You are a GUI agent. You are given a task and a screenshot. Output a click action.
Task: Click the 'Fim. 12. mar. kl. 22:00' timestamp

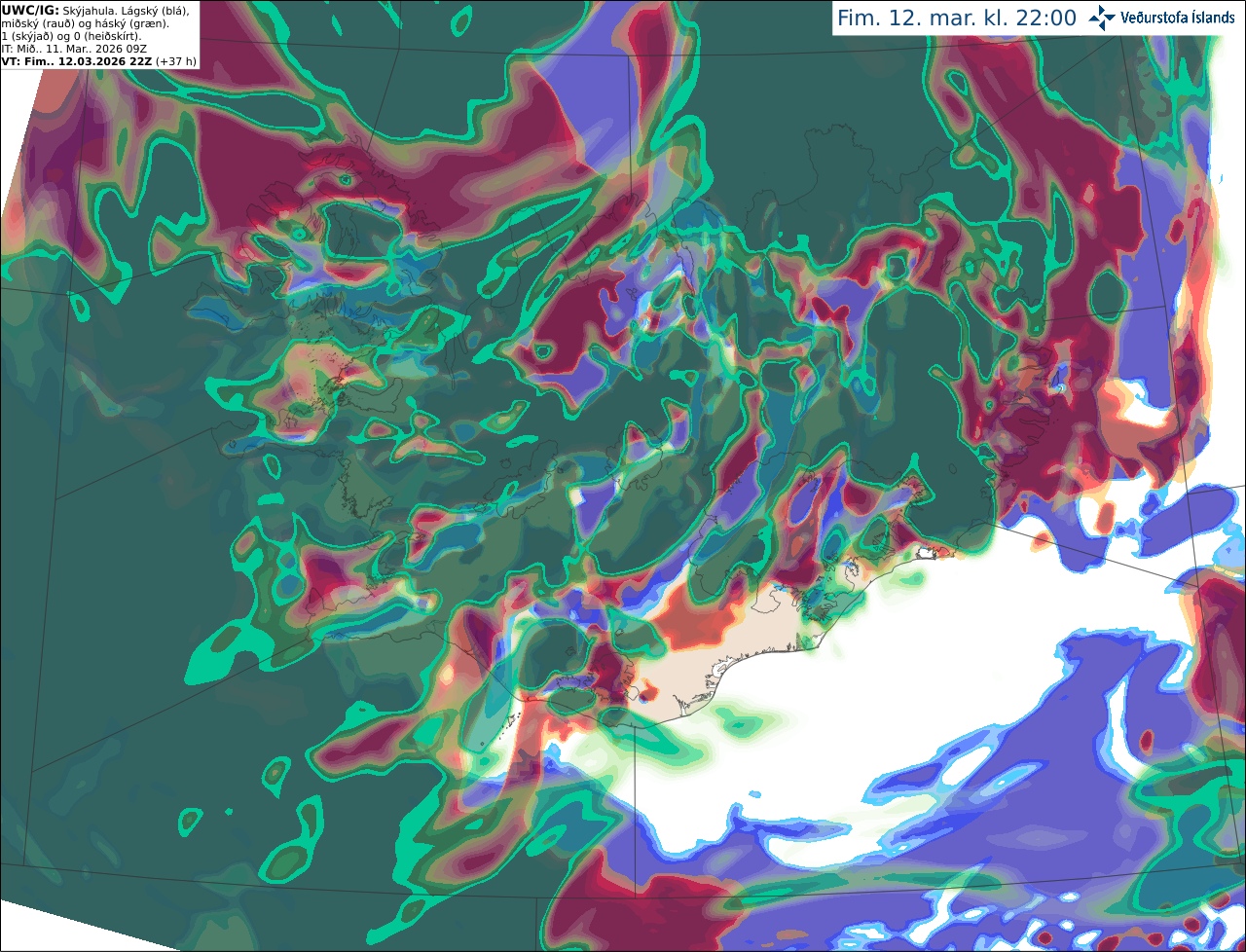tap(957, 18)
